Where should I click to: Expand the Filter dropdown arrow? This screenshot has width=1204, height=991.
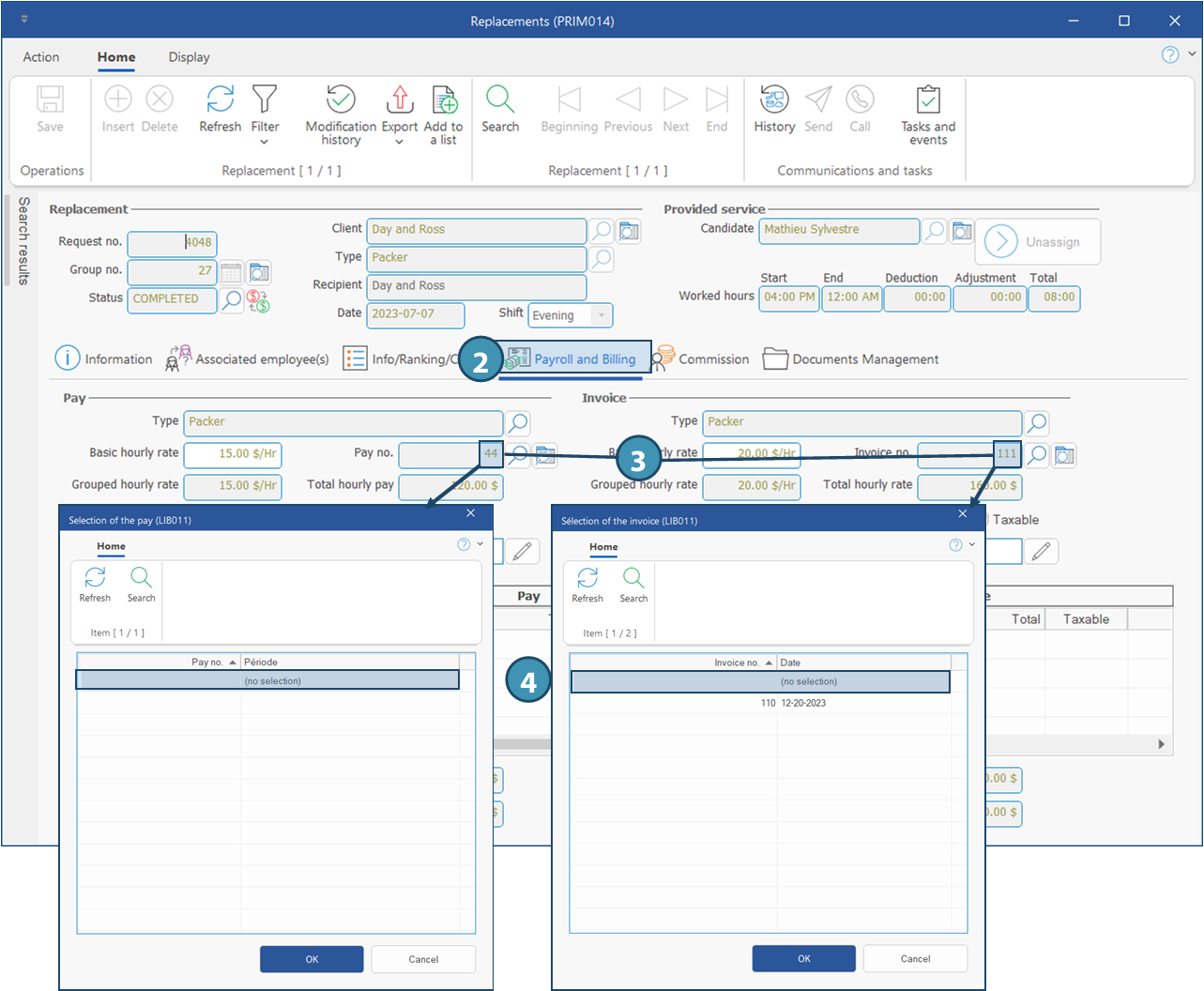click(x=265, y=143)
